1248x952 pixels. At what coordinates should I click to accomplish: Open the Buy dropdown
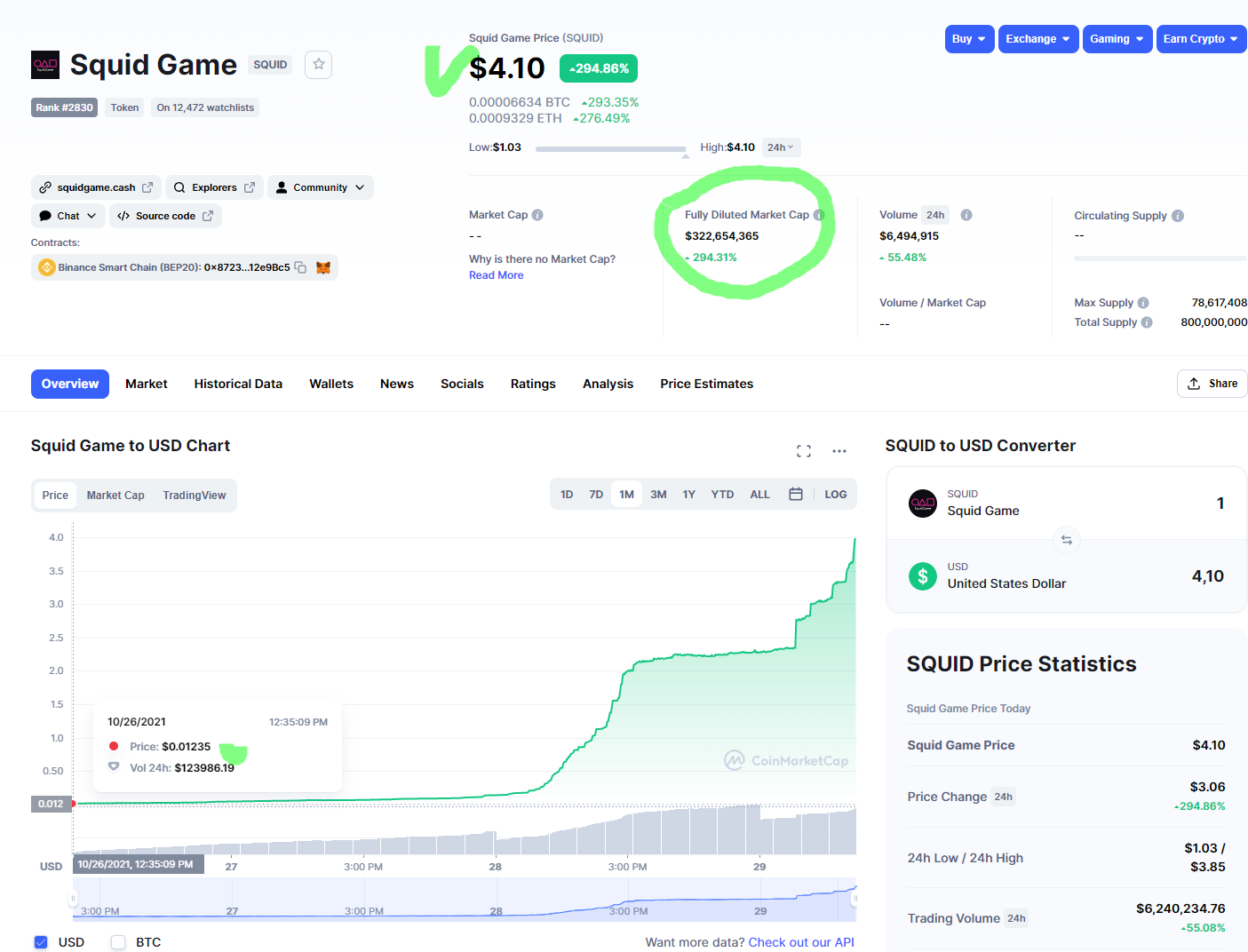click(x=969, y=39)
